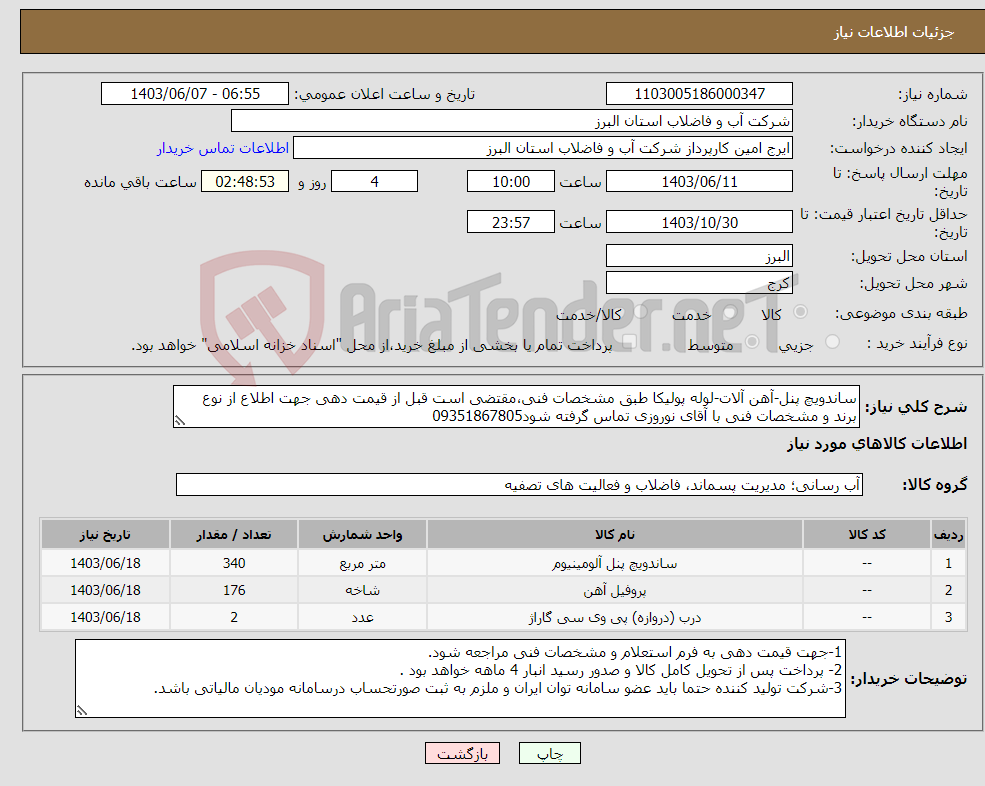Click the طبقه بندی موضوعی label
The width and height of the screenshot is (985, 786).
pyautogui.click(x=901, y=314)
